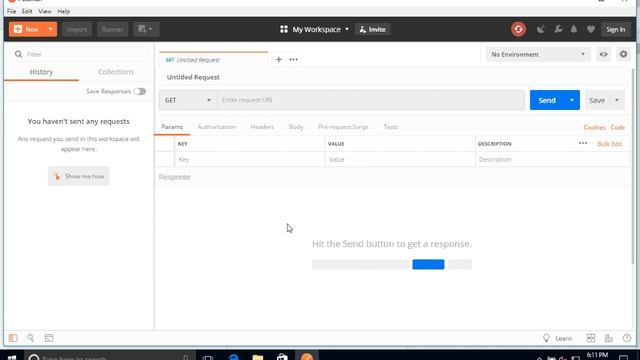Open File Explorer from taskbar
Viewport: 640px width, 360px height.
point(258,357)
